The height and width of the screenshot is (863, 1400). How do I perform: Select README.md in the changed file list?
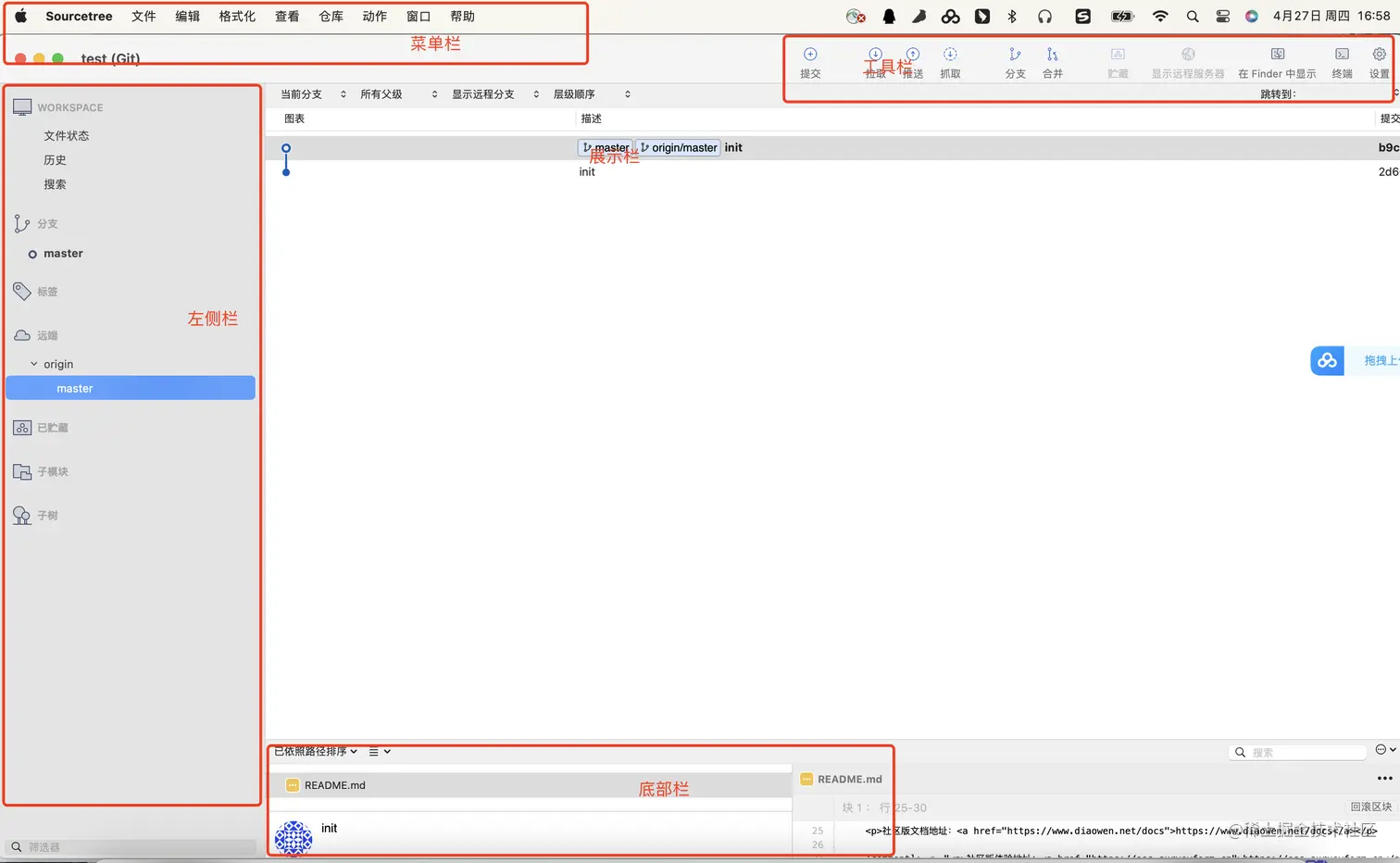[x=531, y=785]
